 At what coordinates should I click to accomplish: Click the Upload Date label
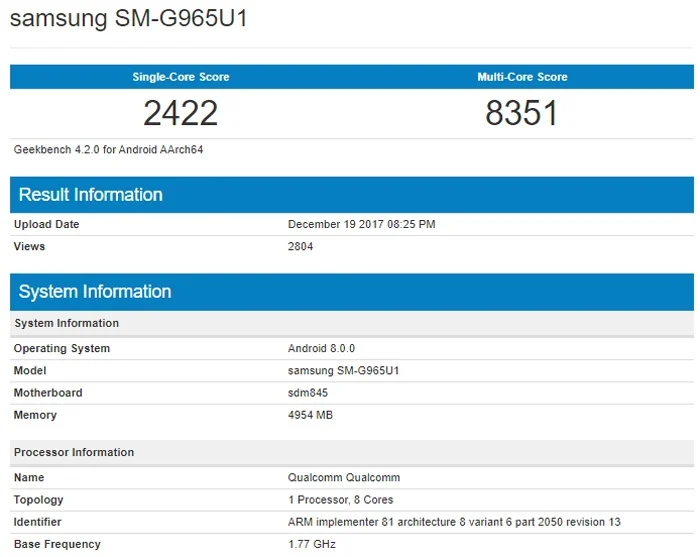(x=46, y=224)
